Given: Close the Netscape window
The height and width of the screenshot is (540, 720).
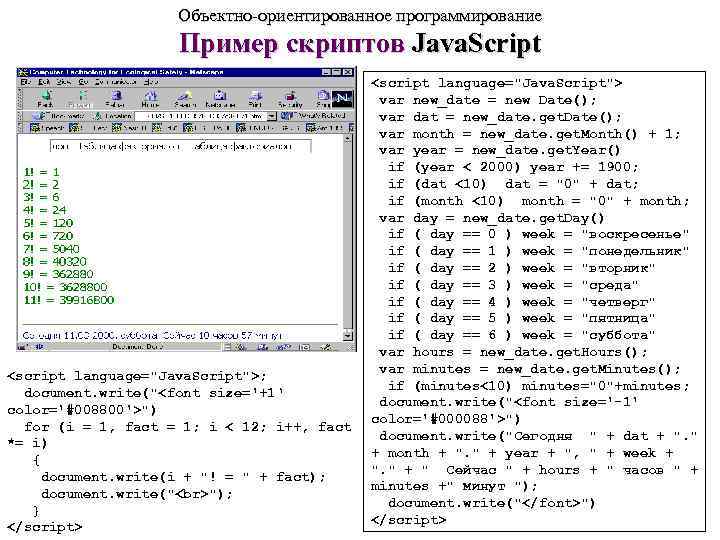Looking at the screenshot, I should (x=348, y=72).
